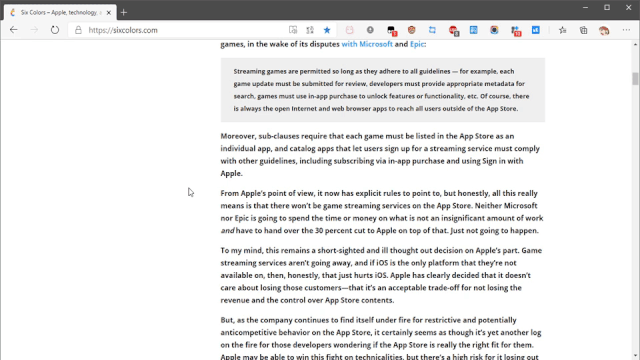The image size is (640, 360).
Task: Click the translate icon in address bar
Action: tap(310, 30)
